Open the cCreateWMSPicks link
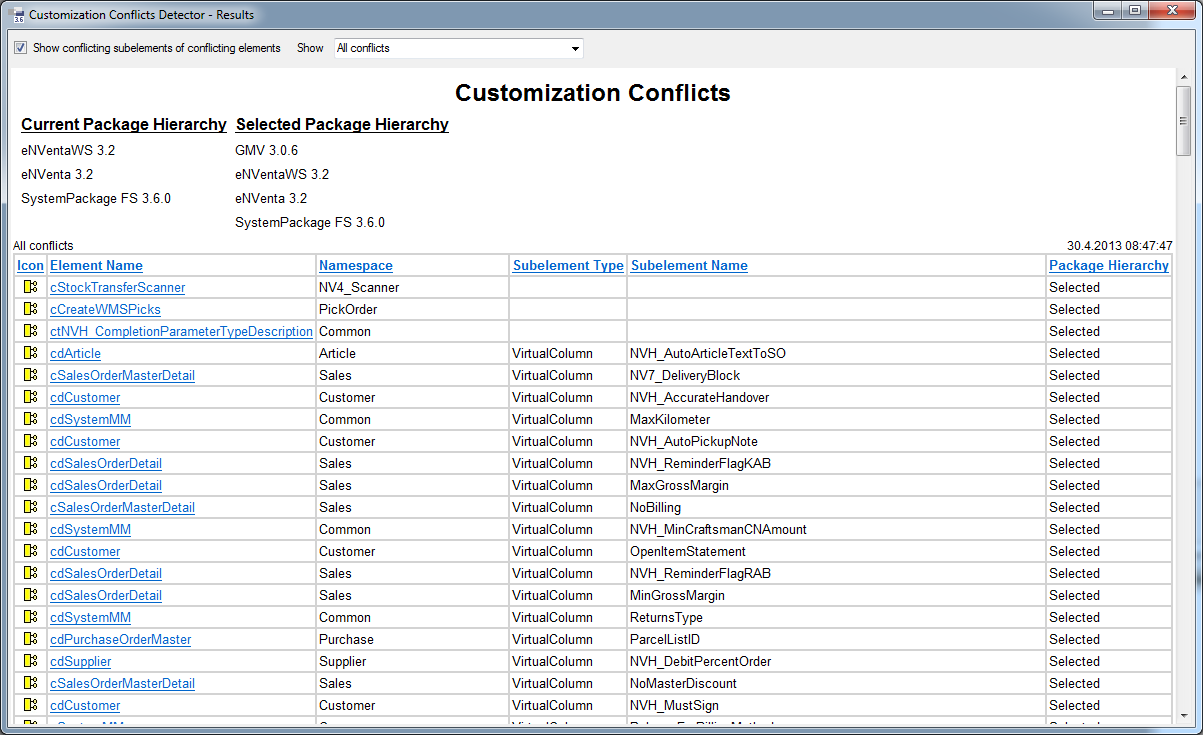 [x=105, y=309]
